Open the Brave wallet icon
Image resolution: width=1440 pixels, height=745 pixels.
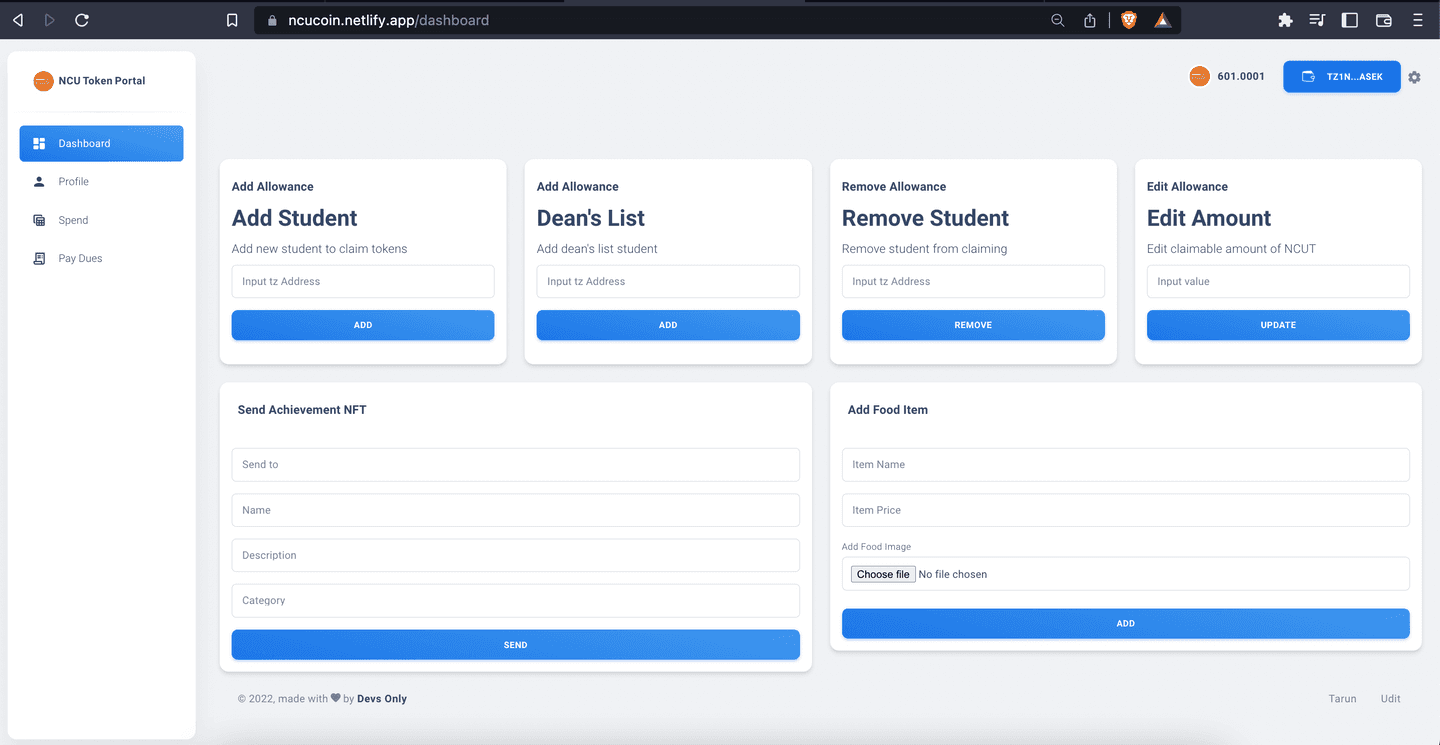click(x=1384, y=20)
